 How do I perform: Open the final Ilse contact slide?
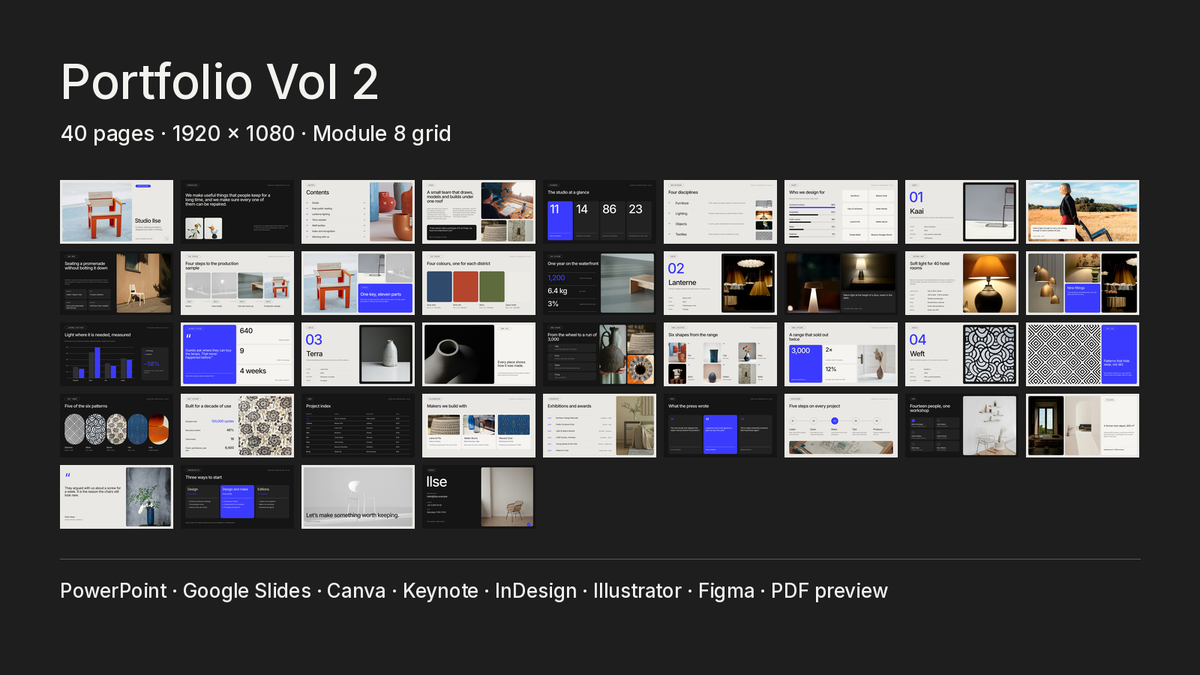pyautogui.click(x=479, y=496)
